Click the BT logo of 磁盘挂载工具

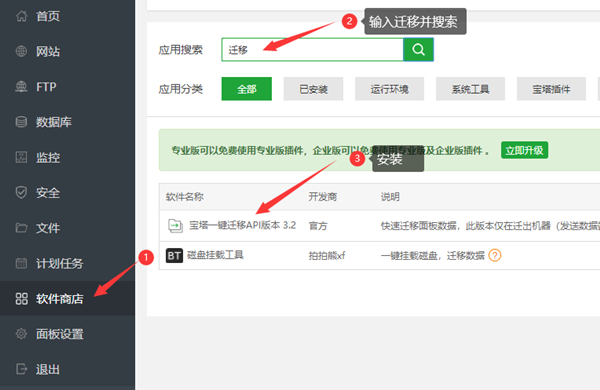tap(174, 255)
